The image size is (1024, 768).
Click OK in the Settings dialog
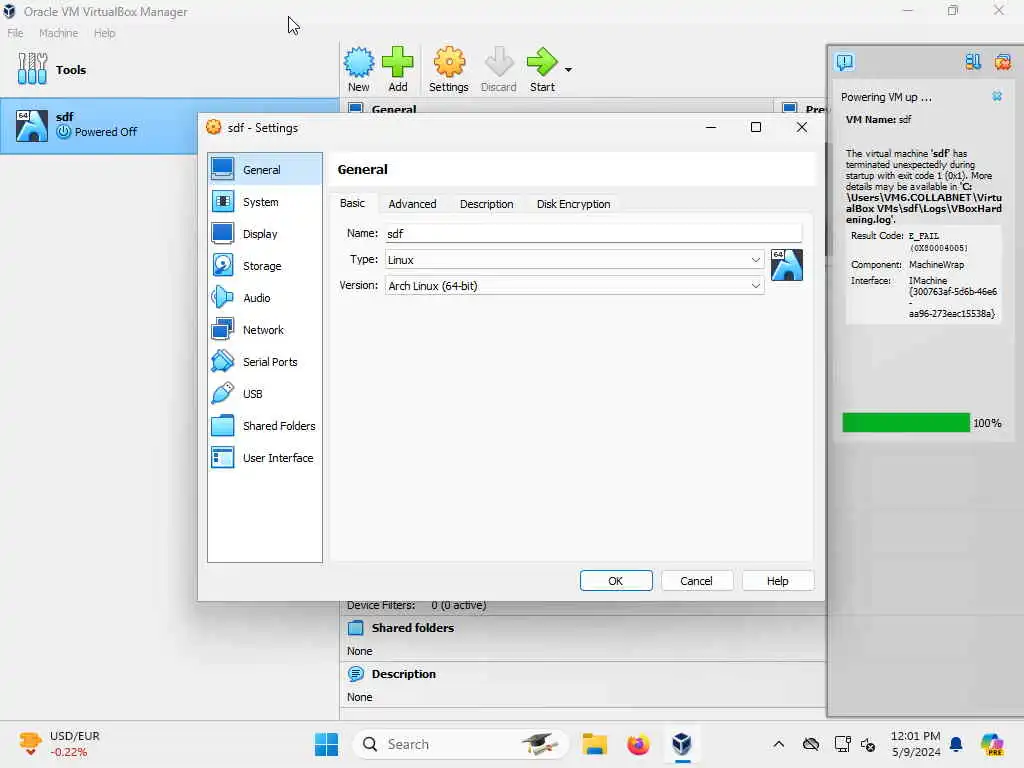coord(616,581)
